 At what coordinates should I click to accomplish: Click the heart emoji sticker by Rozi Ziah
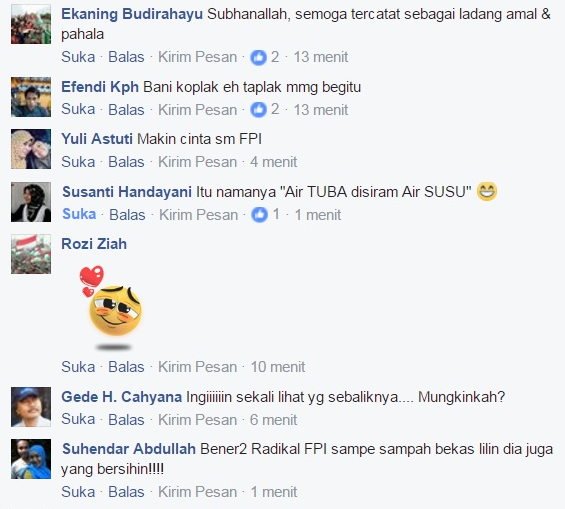point(111,308)
